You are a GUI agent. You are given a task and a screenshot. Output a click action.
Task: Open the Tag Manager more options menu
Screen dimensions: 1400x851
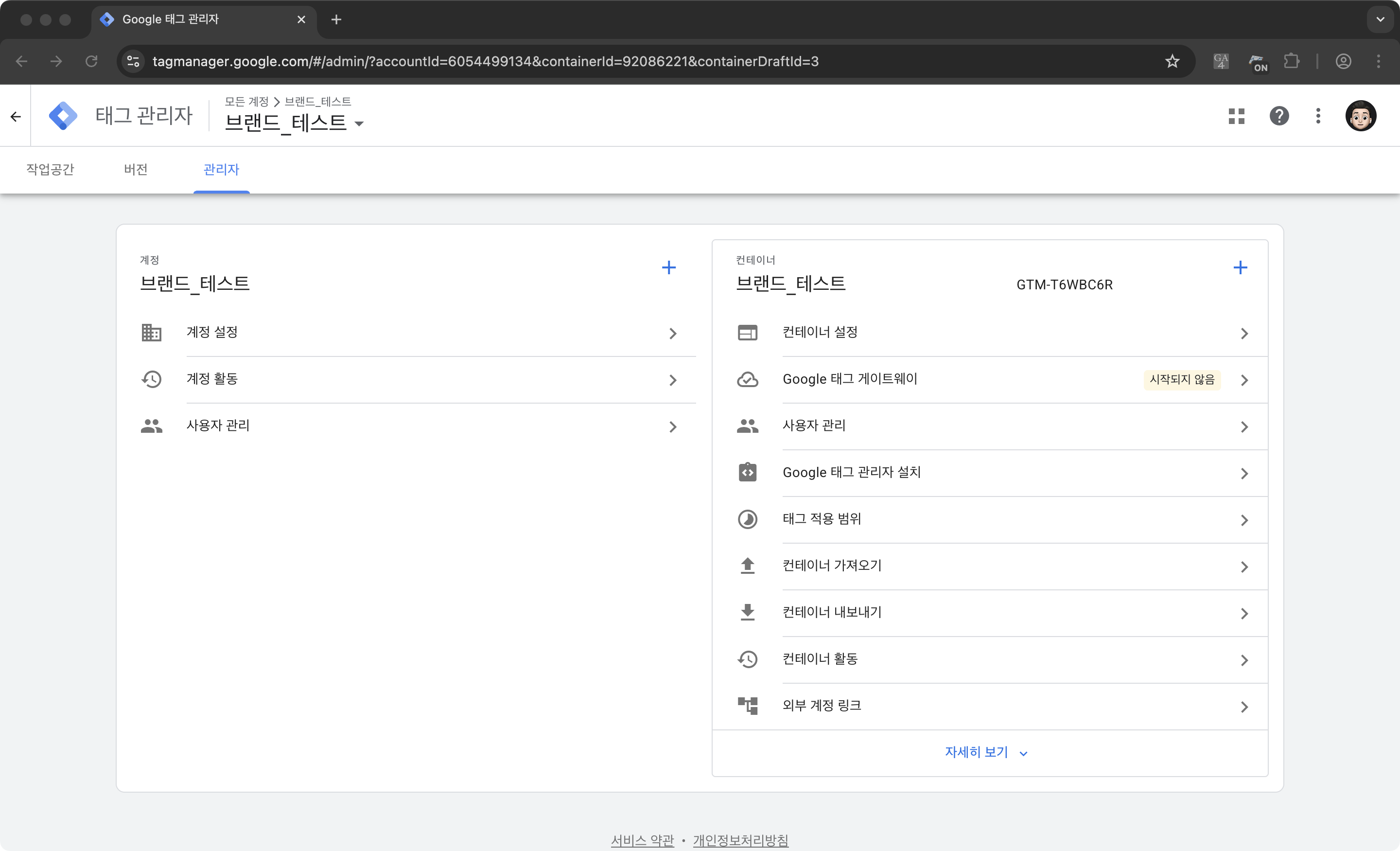coord(1318,116)
